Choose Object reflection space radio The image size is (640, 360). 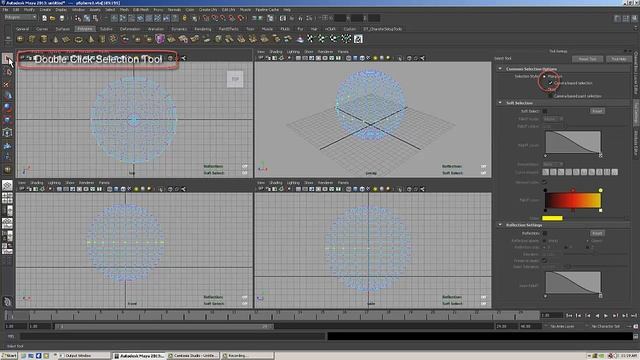tap(588, 241)
